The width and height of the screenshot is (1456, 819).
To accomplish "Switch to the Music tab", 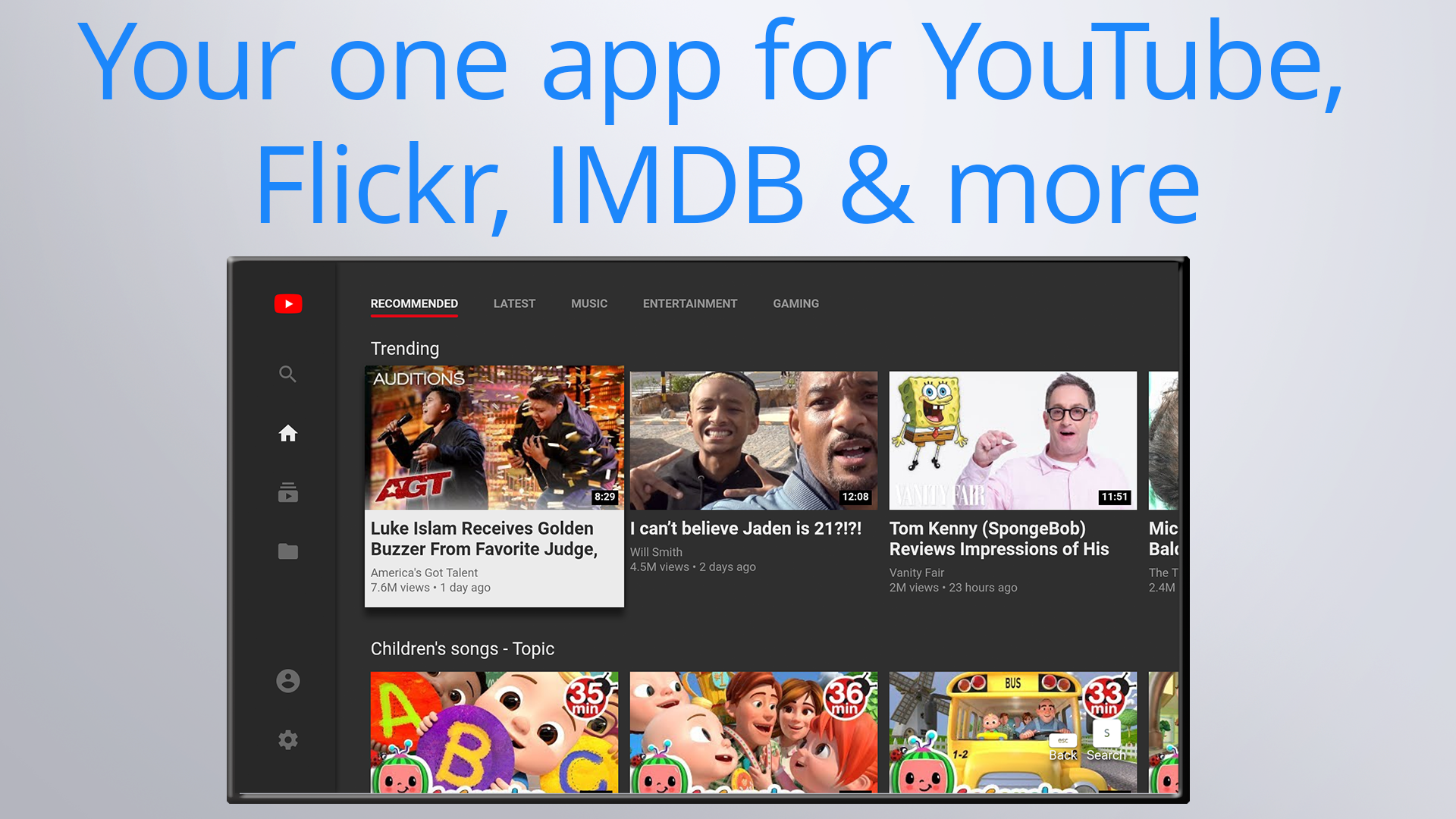I will (589, 303).
